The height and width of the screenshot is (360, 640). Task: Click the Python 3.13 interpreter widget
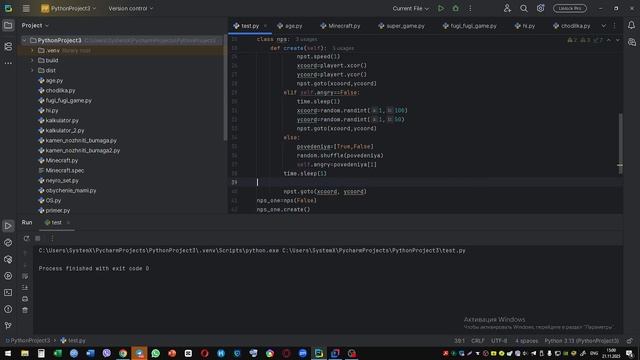pyautogui.click(x=581, y=340)
